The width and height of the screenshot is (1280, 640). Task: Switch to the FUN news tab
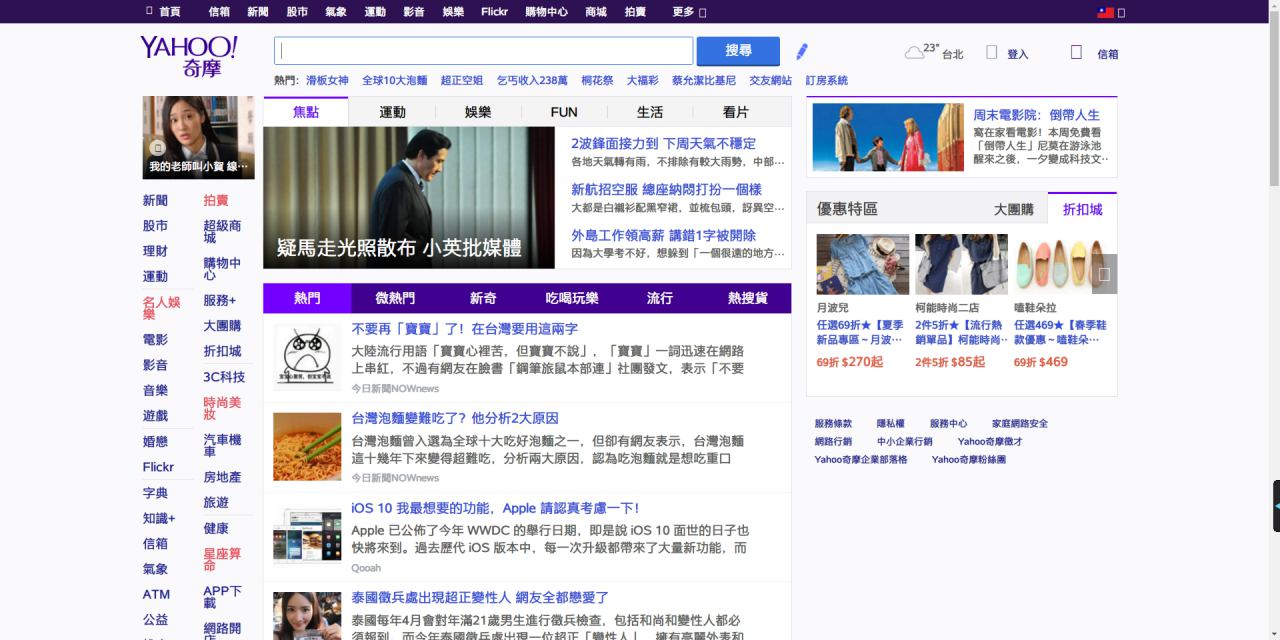coord(564,112)
